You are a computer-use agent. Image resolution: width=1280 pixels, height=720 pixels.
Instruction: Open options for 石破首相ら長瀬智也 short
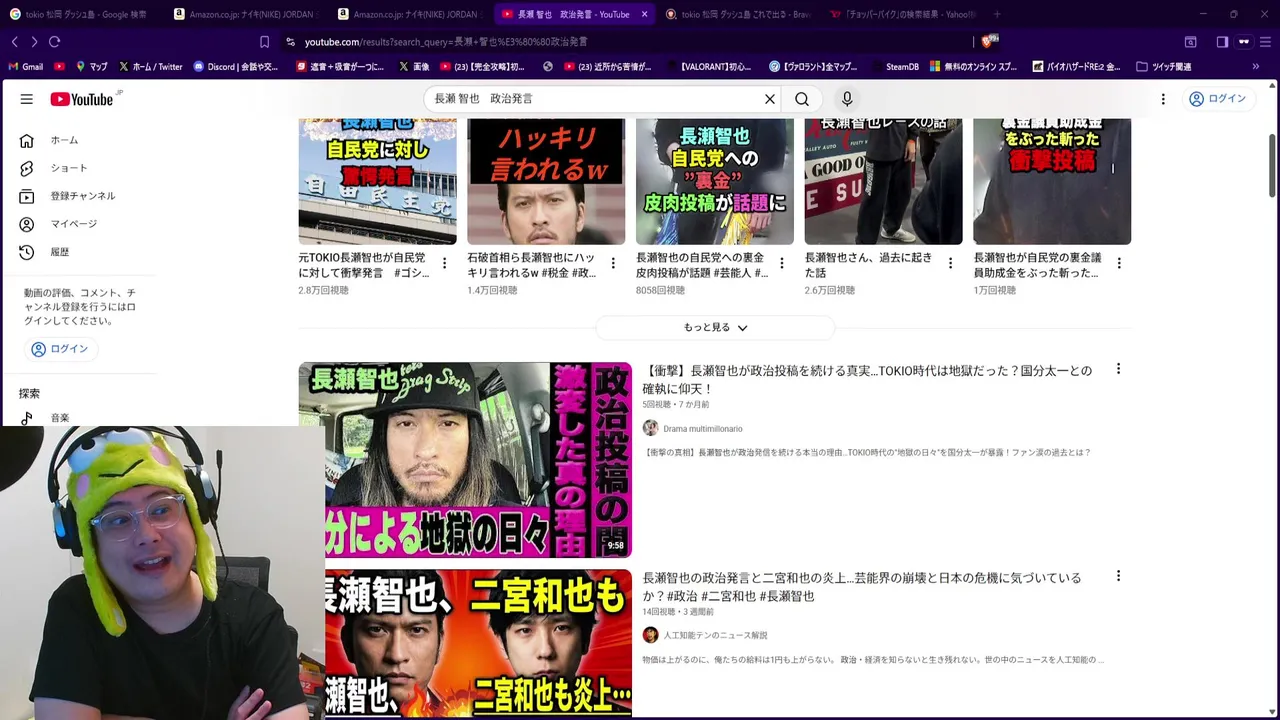pos(613,263)
